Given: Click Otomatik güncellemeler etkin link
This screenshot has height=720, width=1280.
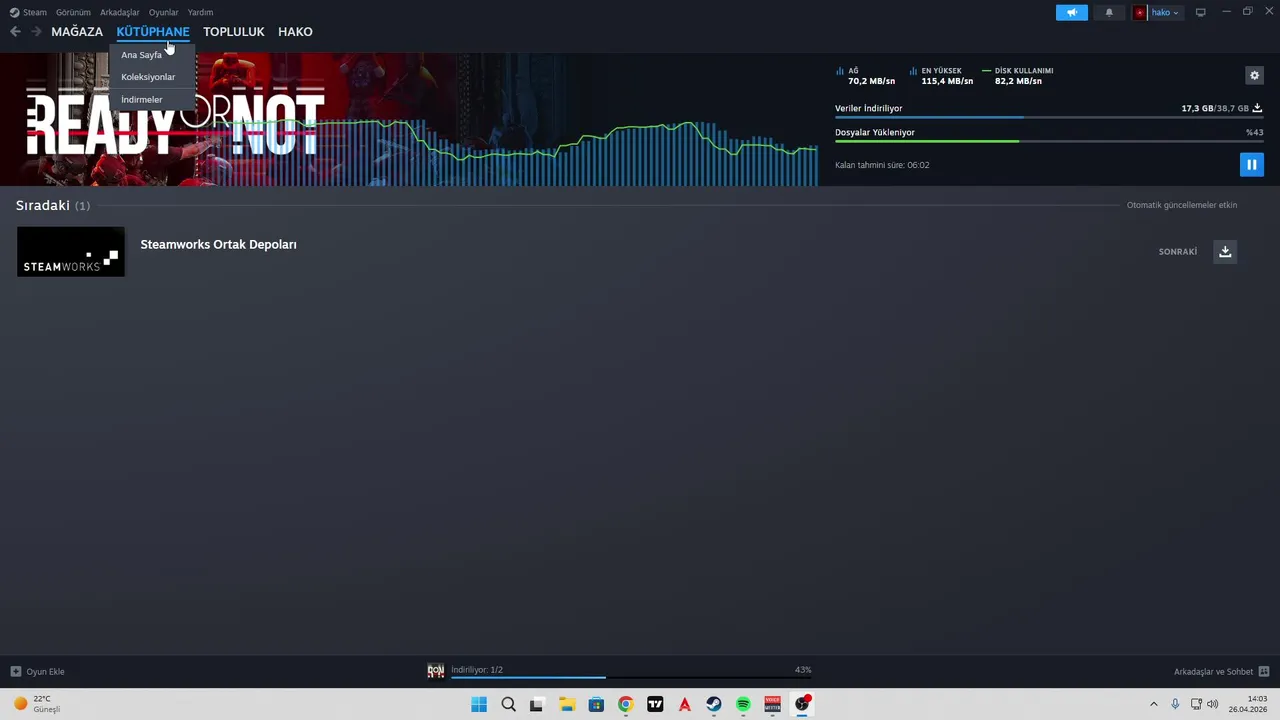Looking at the screenshot, I should 1182,205.
